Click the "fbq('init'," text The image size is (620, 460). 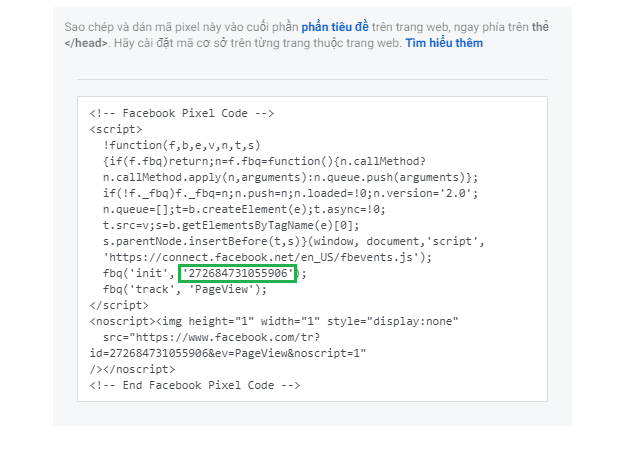pos(138,273)
